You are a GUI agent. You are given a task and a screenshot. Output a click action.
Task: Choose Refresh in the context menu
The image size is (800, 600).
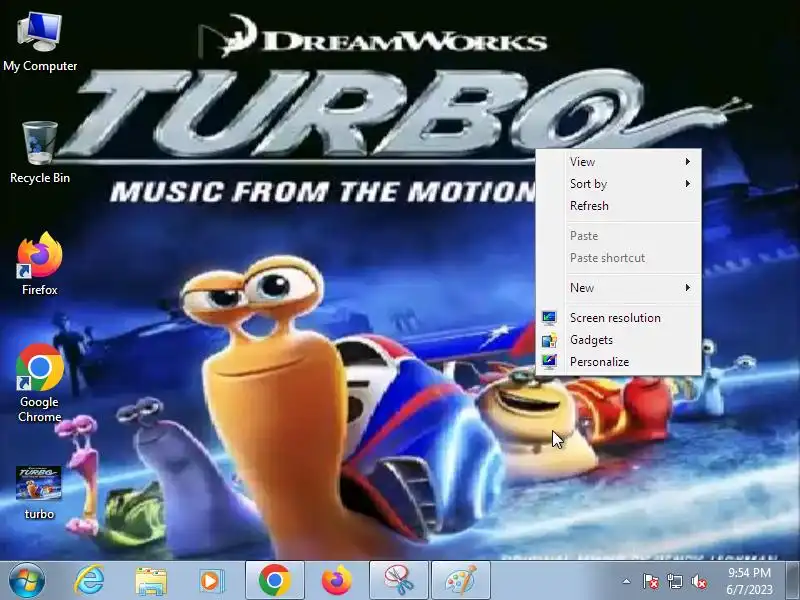pyautogui.click(x=618, y=206)
